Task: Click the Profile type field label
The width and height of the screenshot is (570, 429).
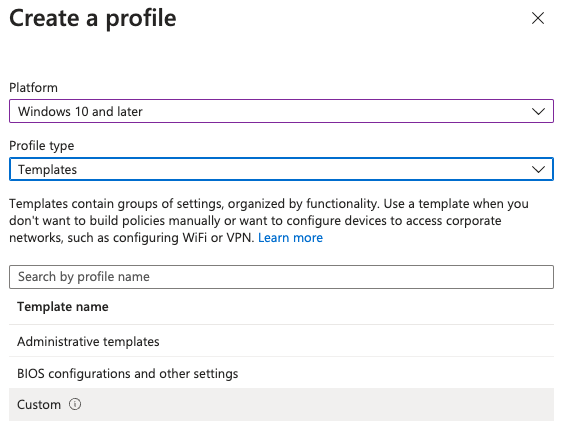Action: pyautogui.click(x=41, y=146)
